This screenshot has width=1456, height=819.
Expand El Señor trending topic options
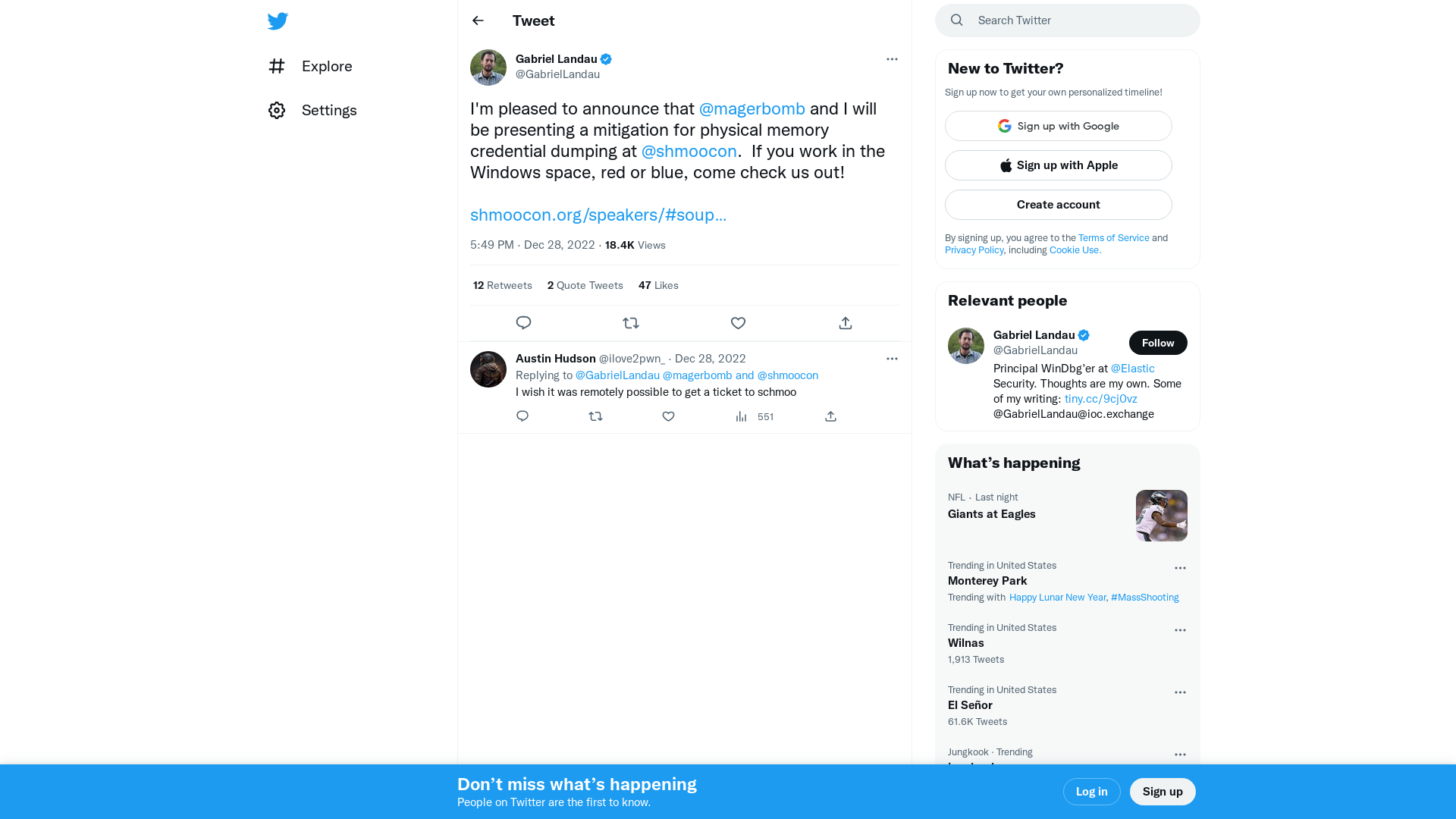coord(1180,692)
